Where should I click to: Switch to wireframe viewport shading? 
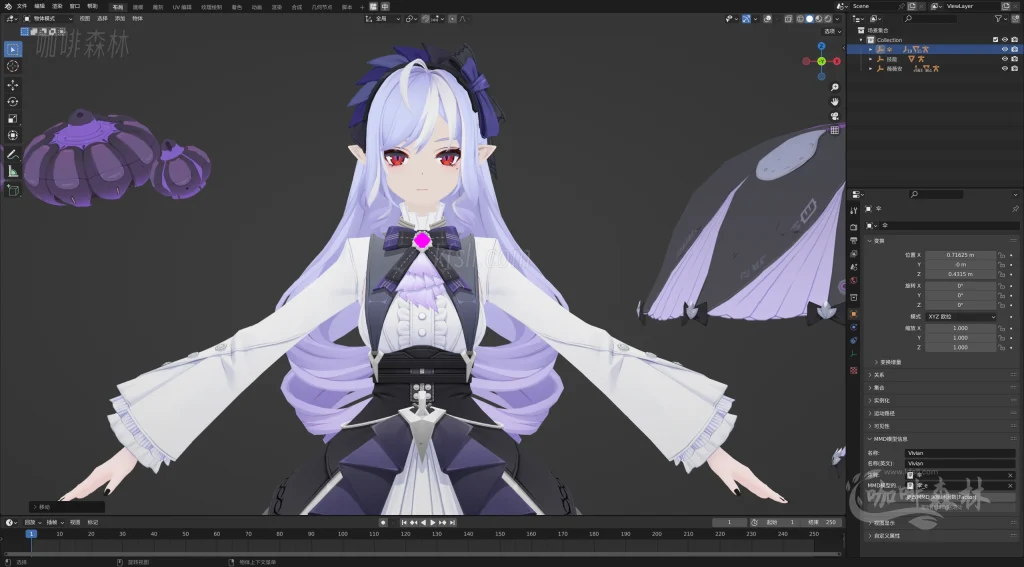pos(800,19)
